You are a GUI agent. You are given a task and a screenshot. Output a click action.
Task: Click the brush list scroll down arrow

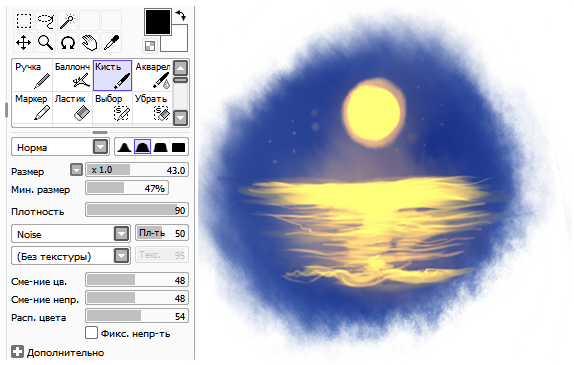click(180, 118)
